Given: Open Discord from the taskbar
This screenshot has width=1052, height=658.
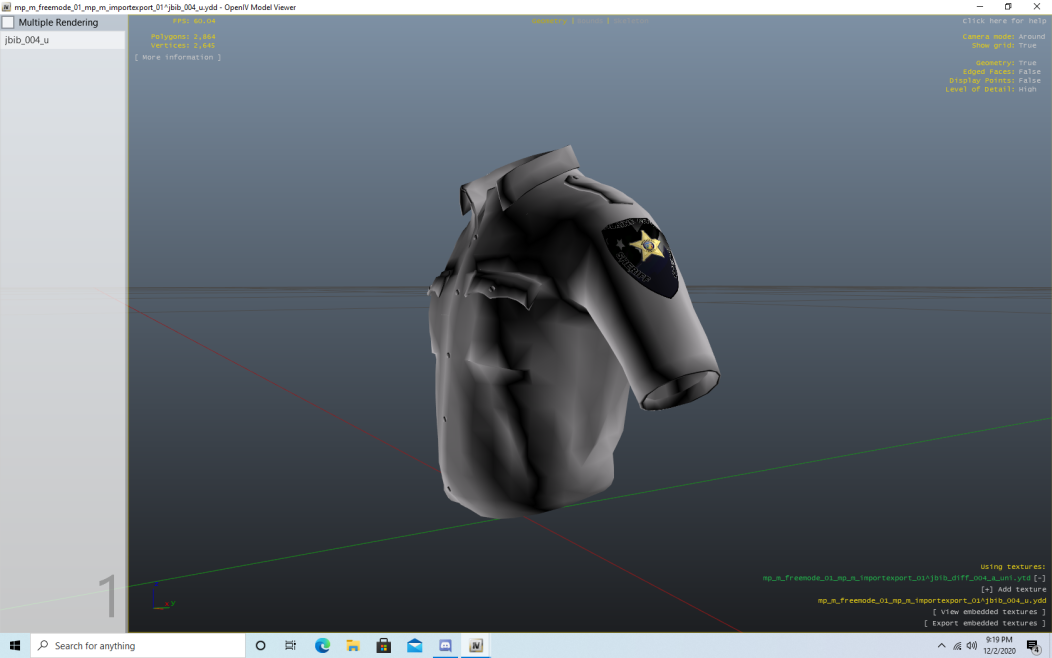Looking at the screenshot, I should pos(446,646).
